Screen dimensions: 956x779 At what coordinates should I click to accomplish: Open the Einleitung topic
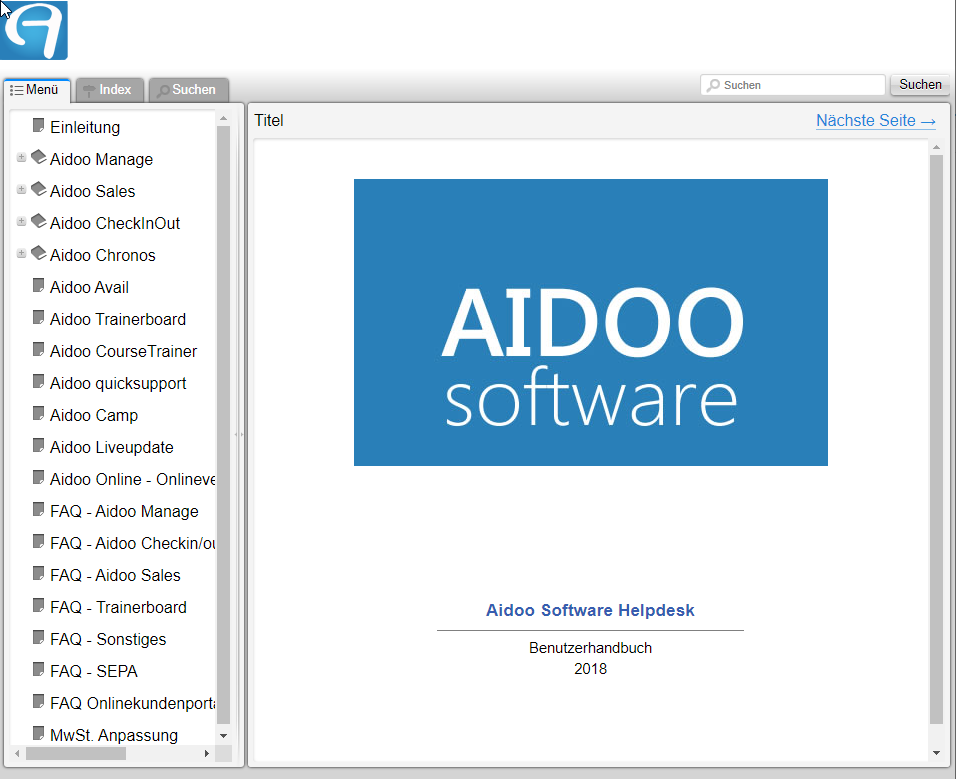85,127
